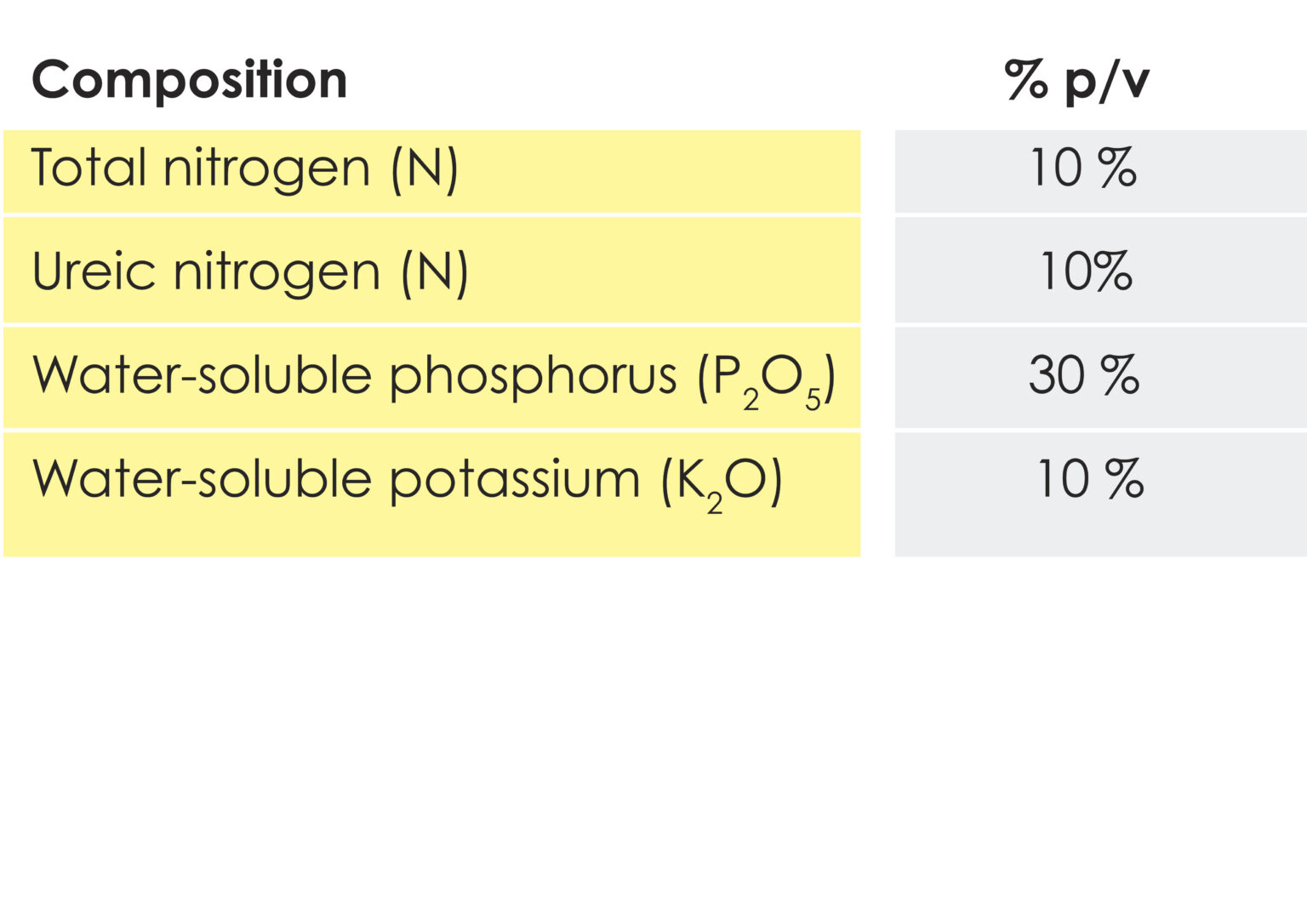Screen dimensions: 1307x924
Task: Select the Ureic nitrogen (N) row label
Action: [x=249, y=272]
